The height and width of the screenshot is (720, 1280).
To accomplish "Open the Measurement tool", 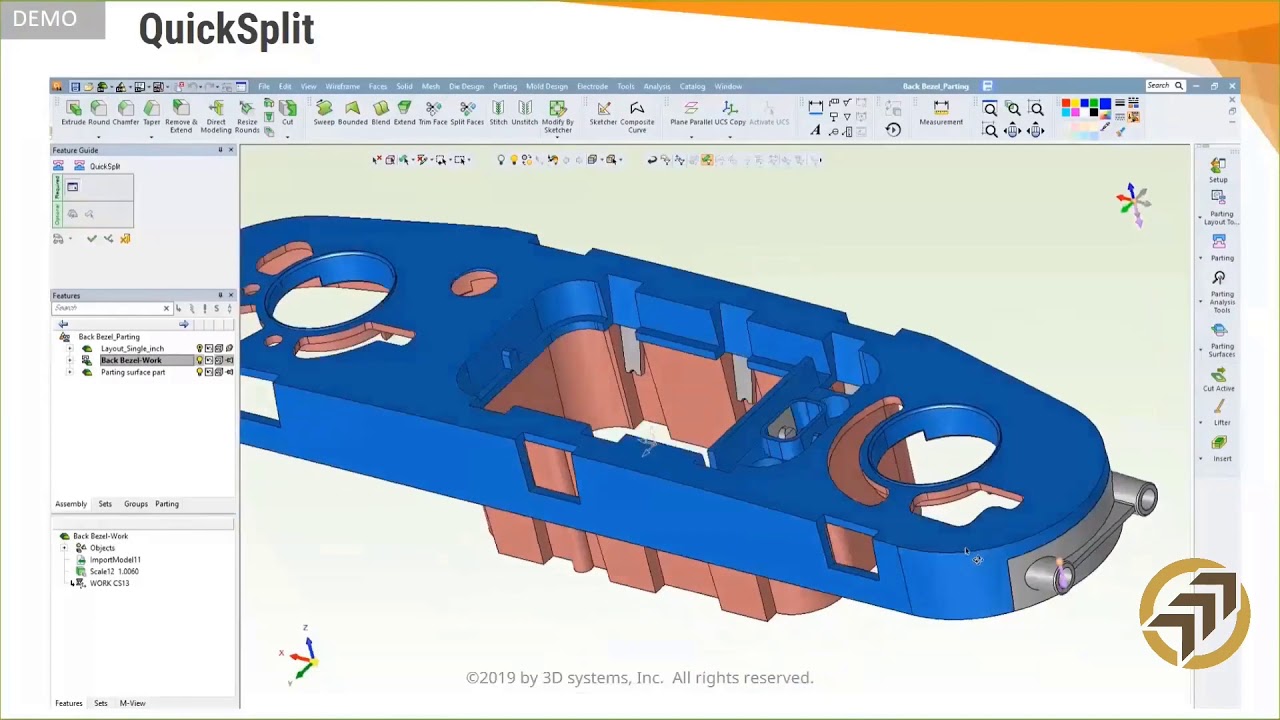I will [x=941, y=113].
